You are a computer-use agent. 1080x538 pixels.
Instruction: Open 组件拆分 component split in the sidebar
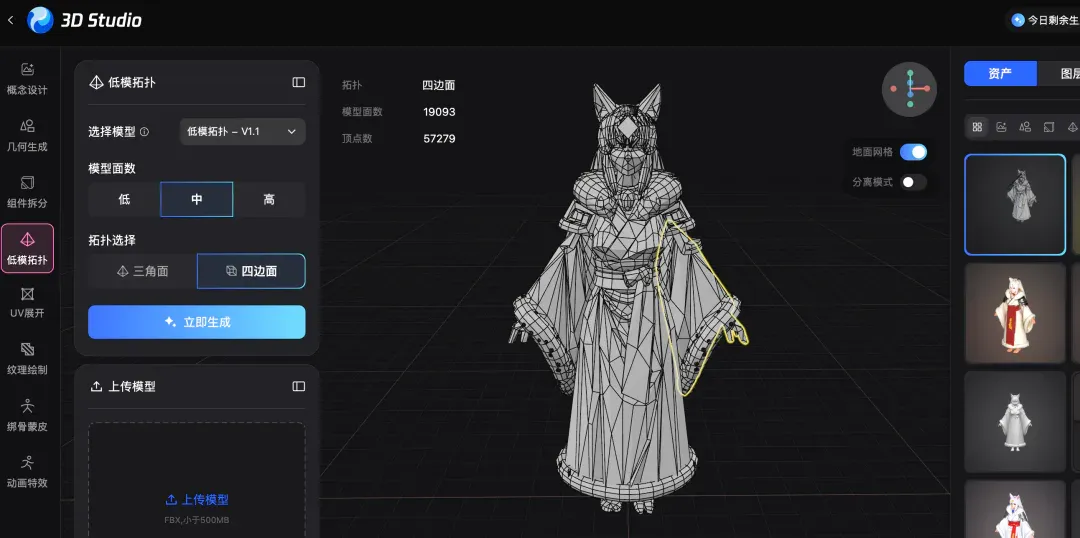27,192
